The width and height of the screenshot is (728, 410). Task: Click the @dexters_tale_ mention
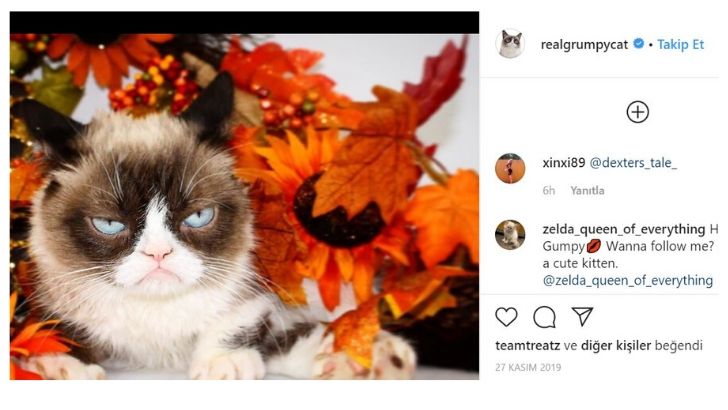[x=633, y=163]
